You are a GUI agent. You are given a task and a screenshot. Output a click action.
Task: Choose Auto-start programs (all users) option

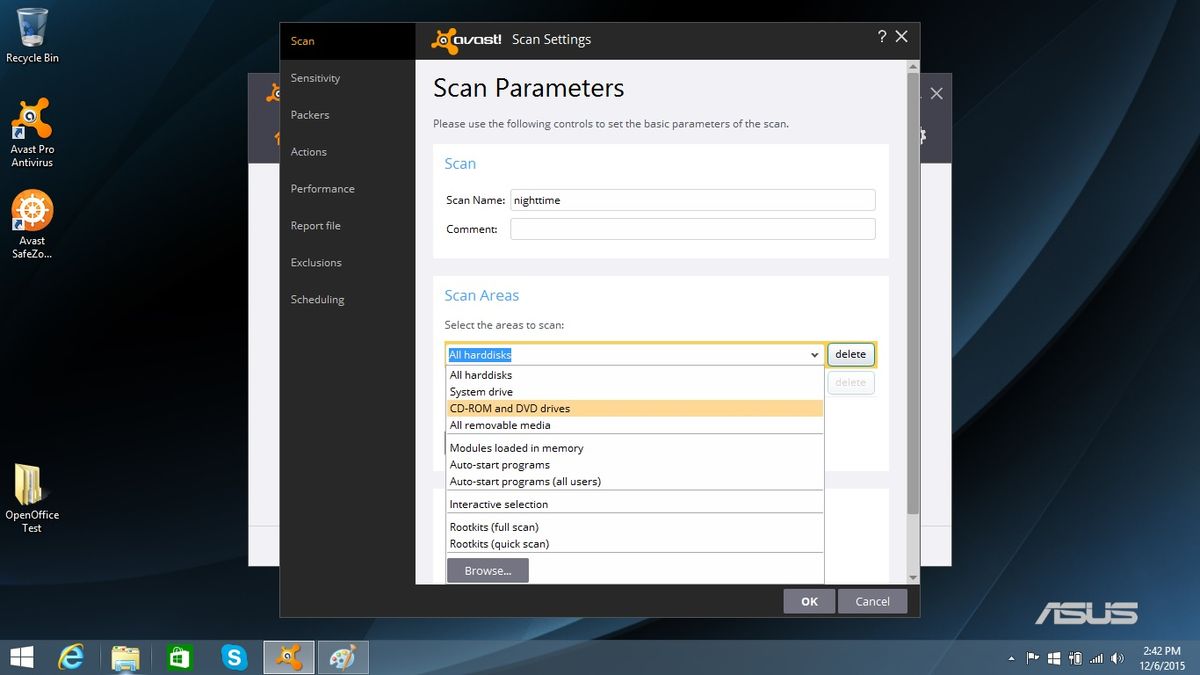[634, 481]
